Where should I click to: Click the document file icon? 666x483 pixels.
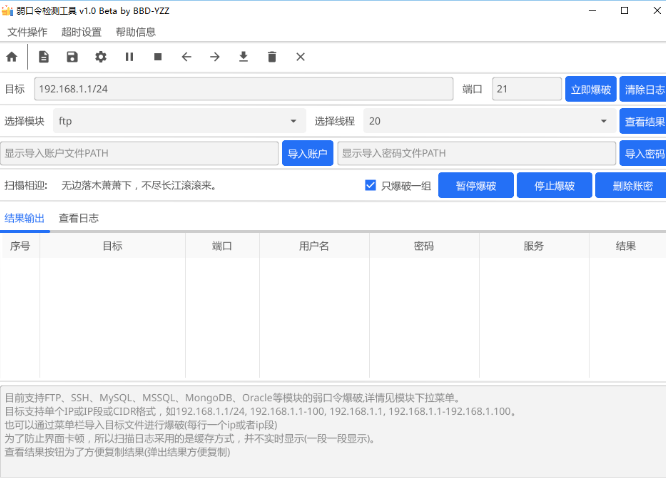coord(44,57)
